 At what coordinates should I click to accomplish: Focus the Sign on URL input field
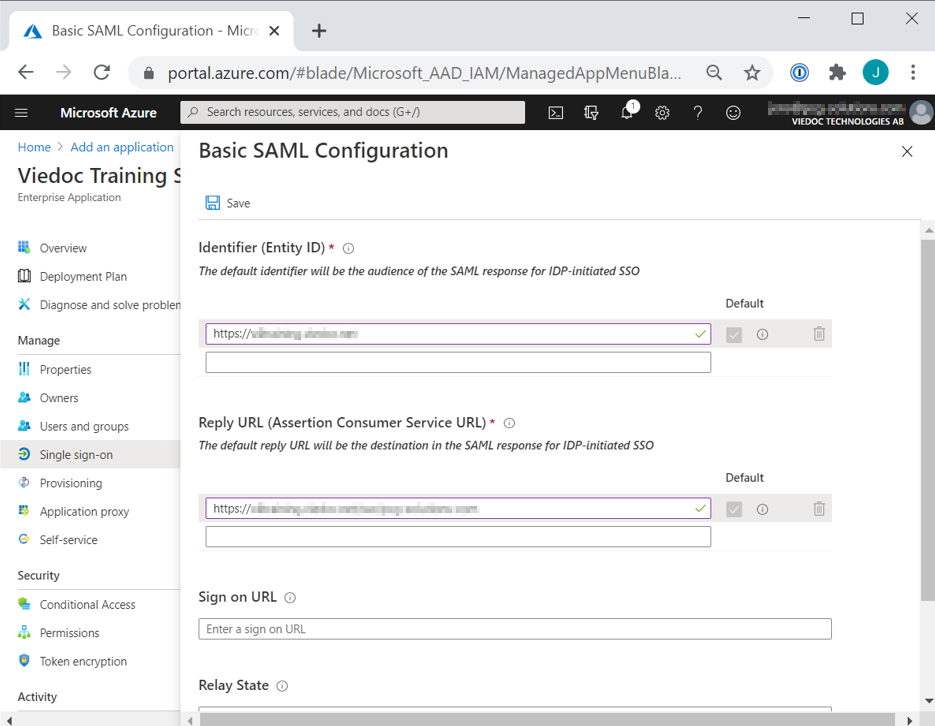point(515,629)
